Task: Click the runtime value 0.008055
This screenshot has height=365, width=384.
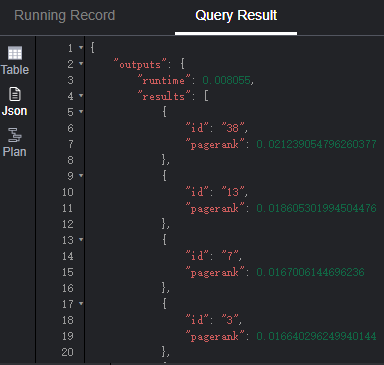Action: click(226, 80)
